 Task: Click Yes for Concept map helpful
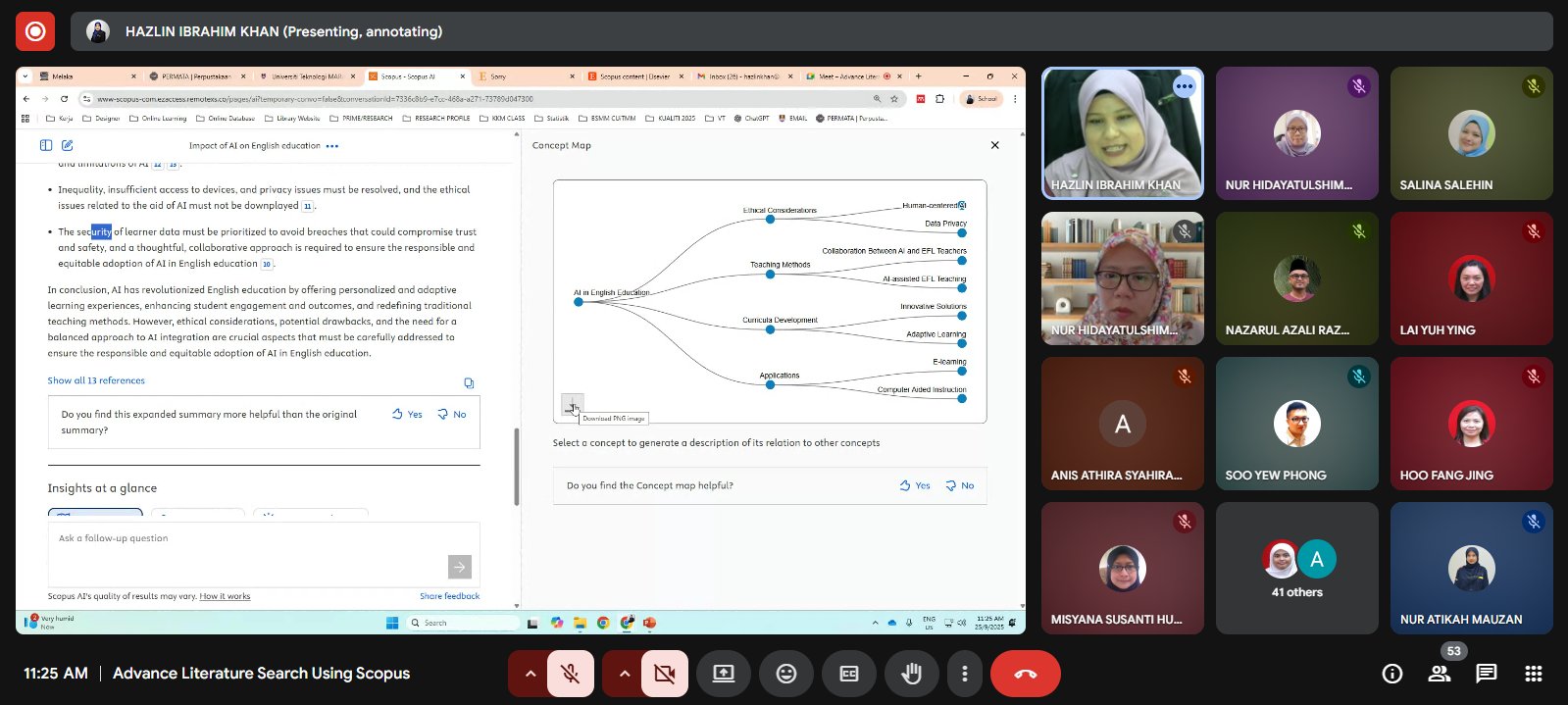[x=915, y=485]
